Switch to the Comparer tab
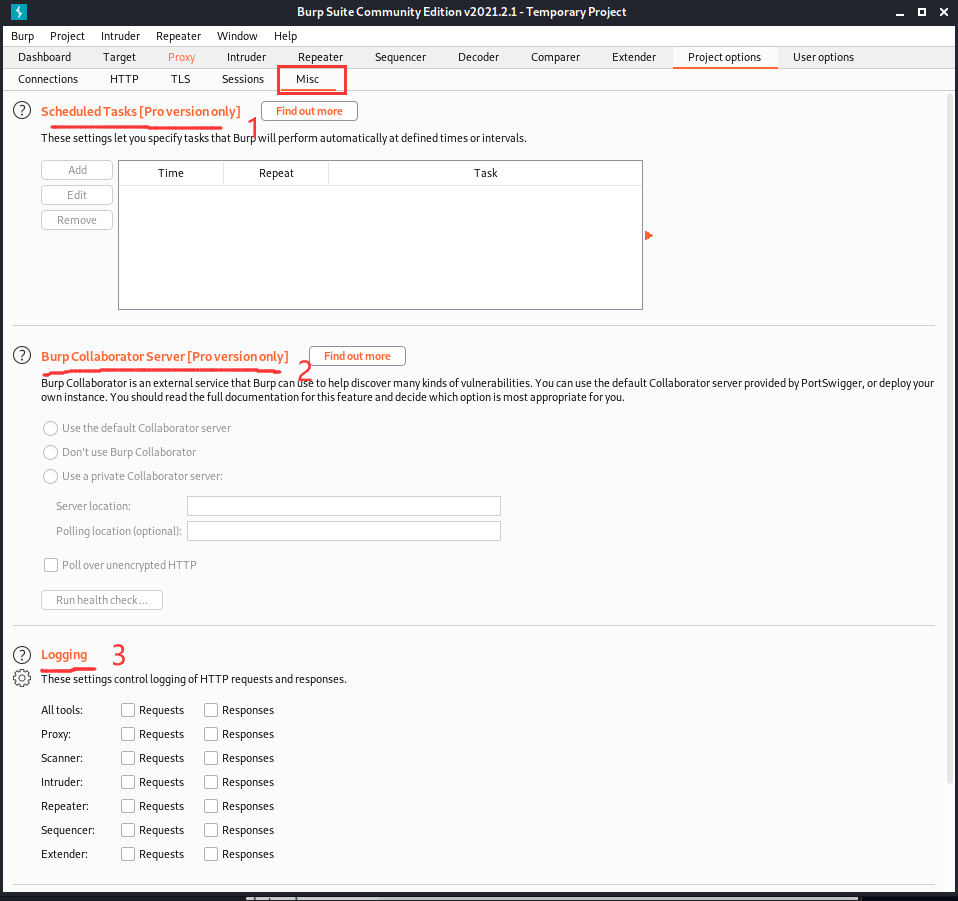958x901 pixels. point(555,57)
